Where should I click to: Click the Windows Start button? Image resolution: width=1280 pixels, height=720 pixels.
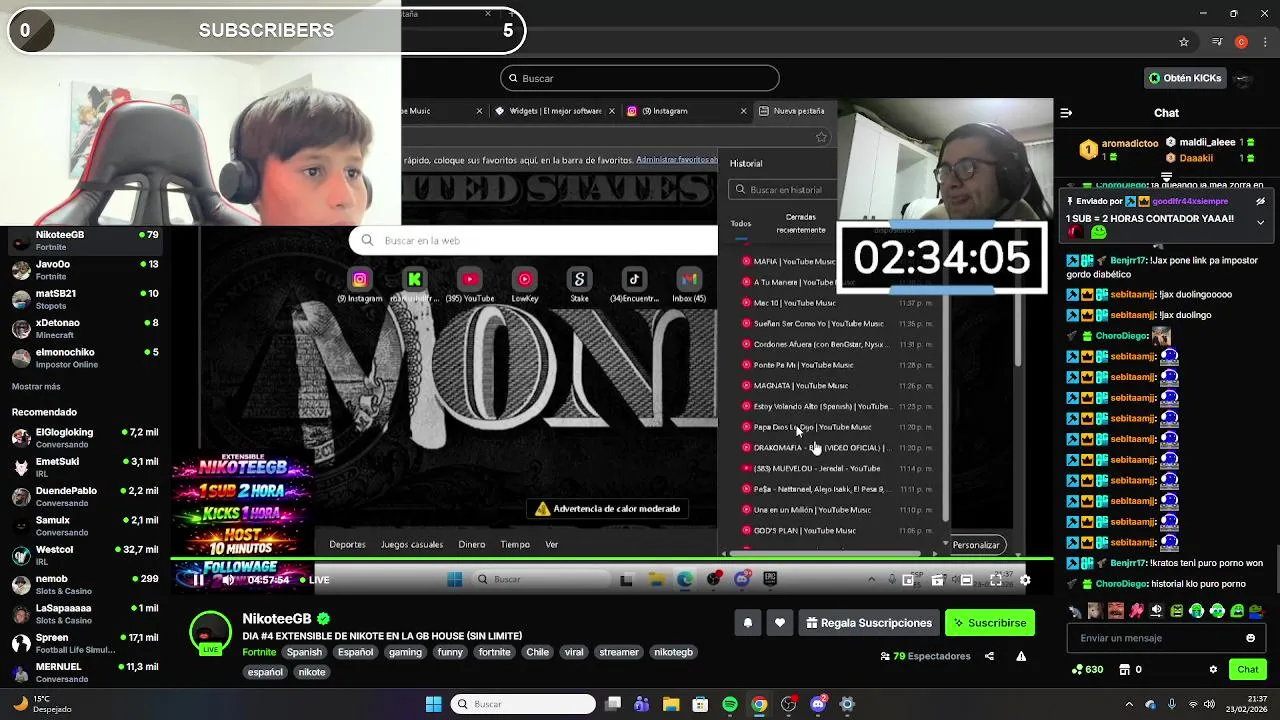(x=433, y=704)
